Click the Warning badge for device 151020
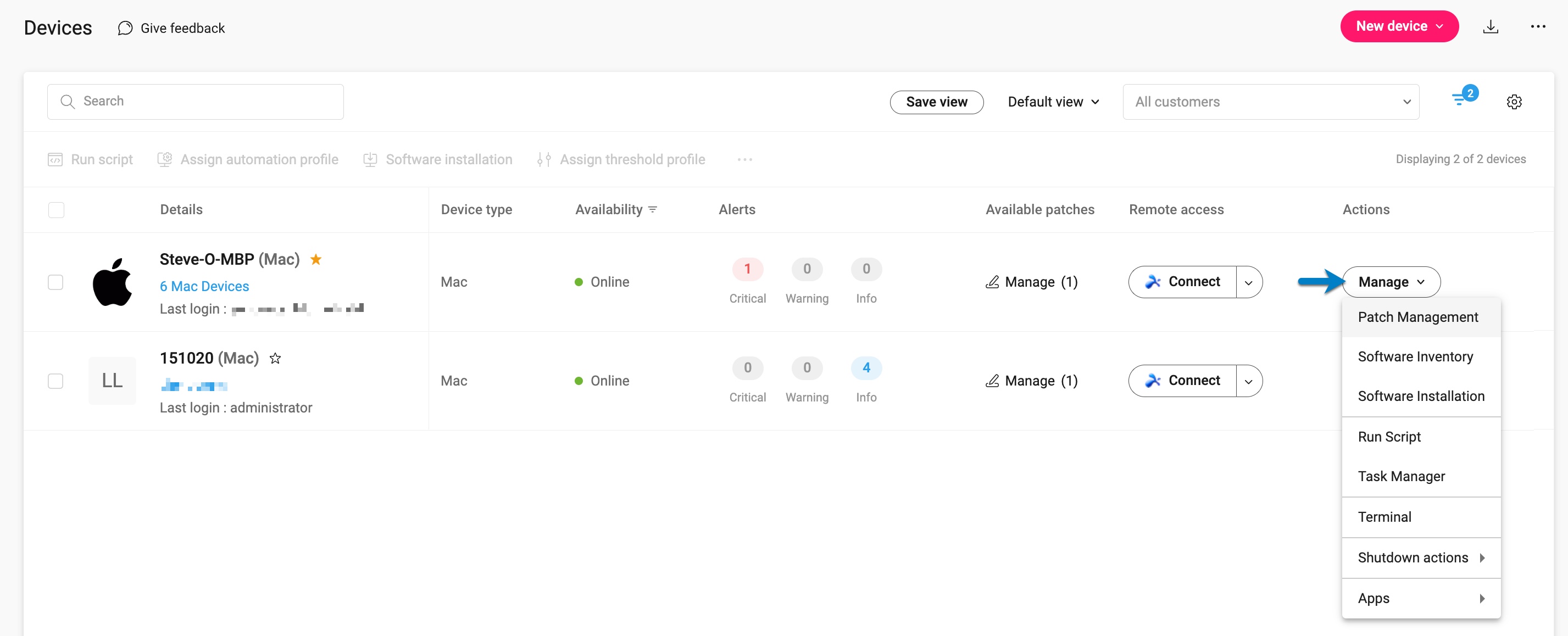The width and height of the screenshot is (1568, 636). click(x=807, y=367)
